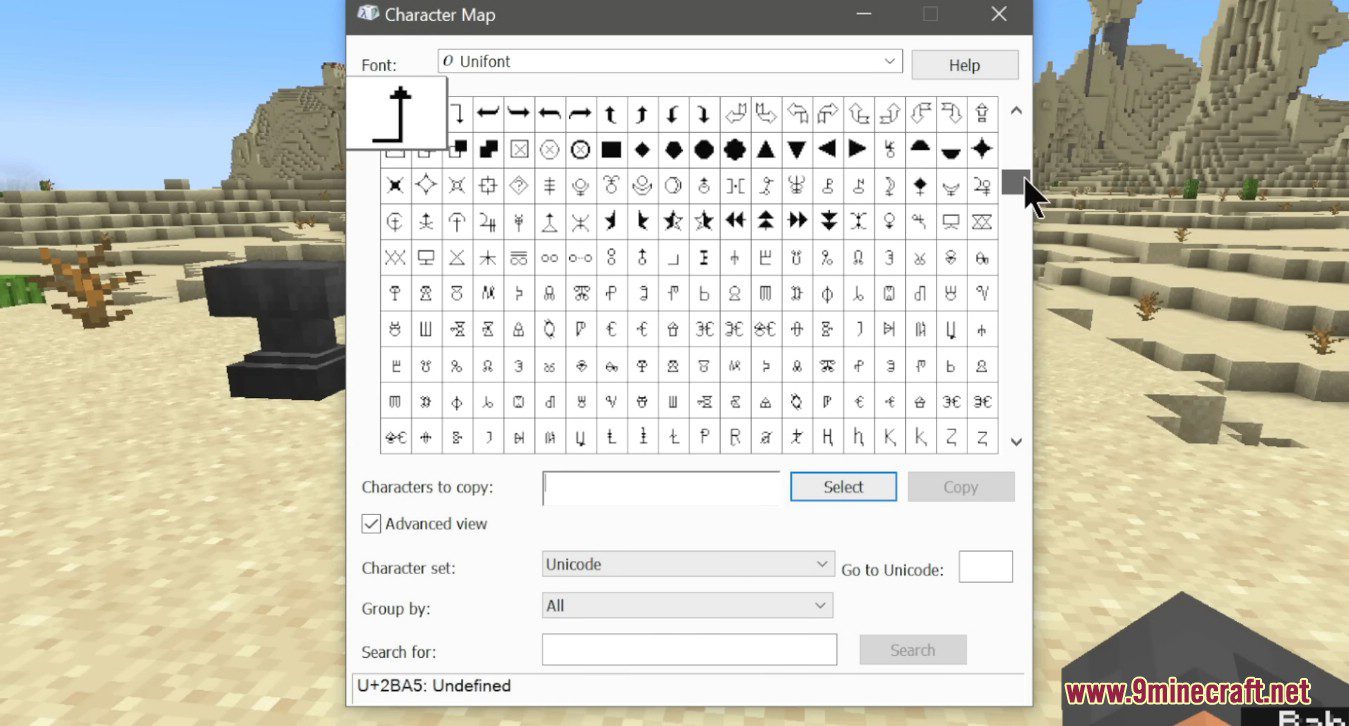
Task: Choose the black left-pointing triangle
Action: click(x=827, y=149)
